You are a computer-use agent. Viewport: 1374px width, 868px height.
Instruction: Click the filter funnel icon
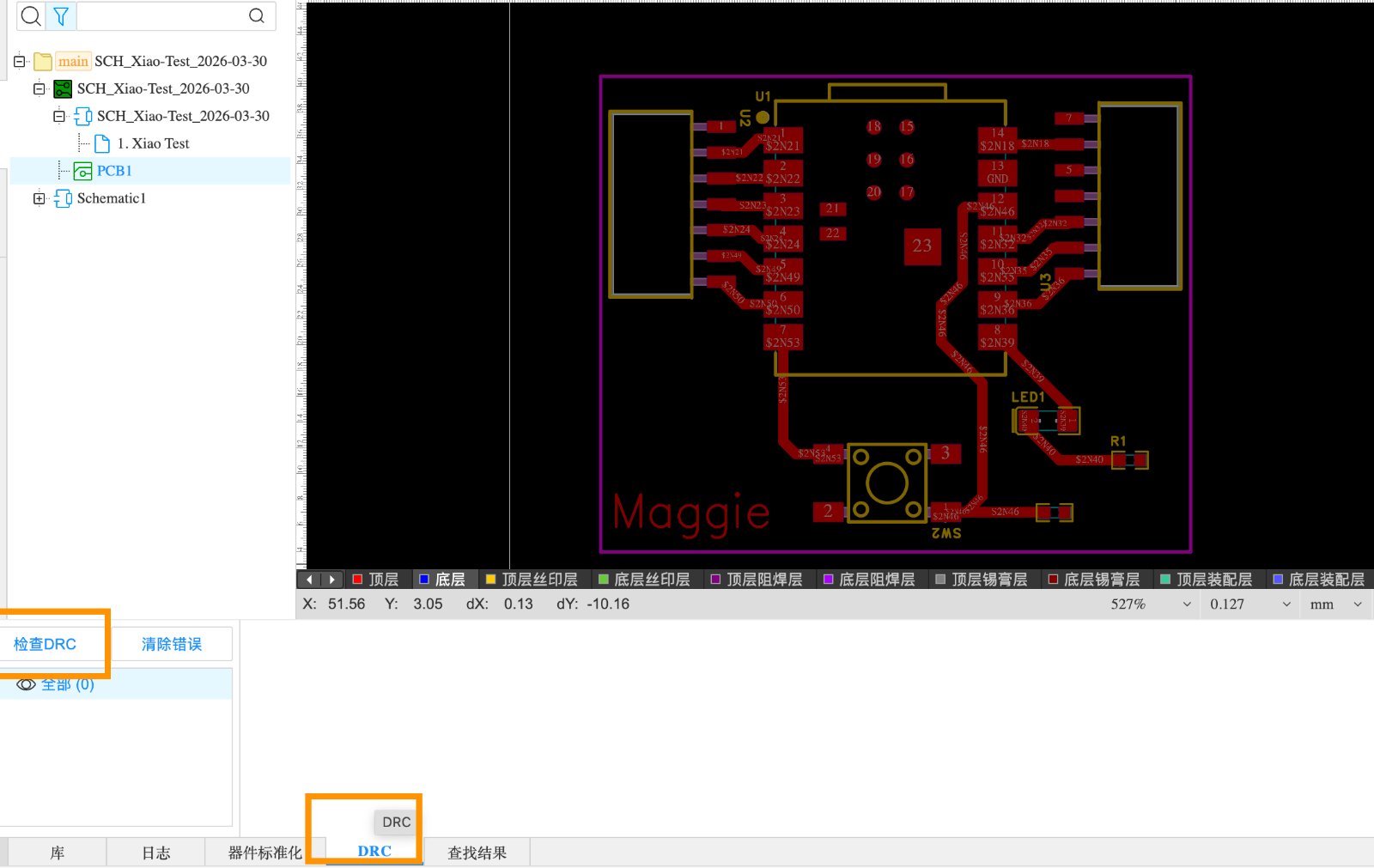click(x=61, y=15)
